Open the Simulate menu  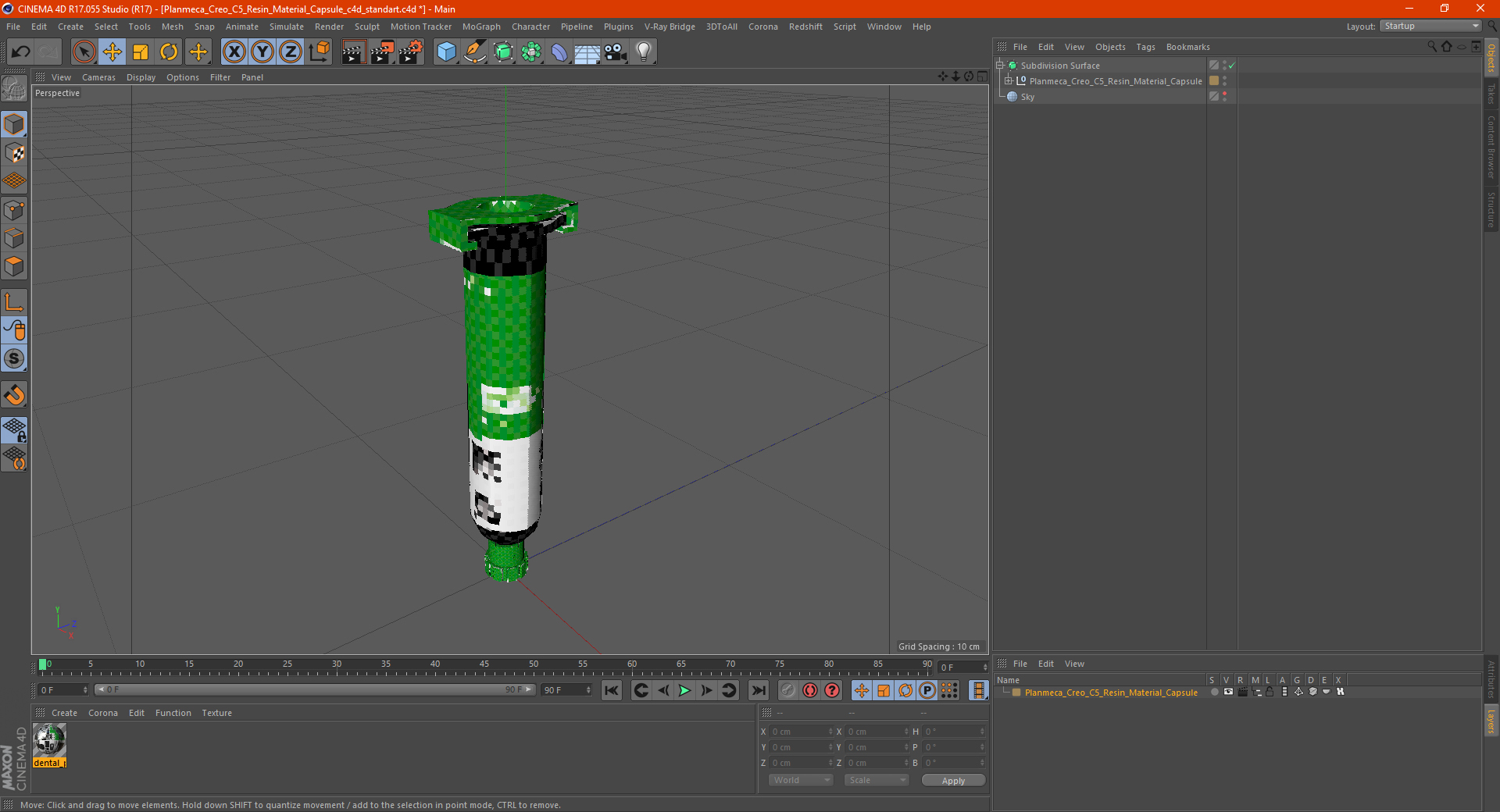pyautogui.click(x=287, y=27)
